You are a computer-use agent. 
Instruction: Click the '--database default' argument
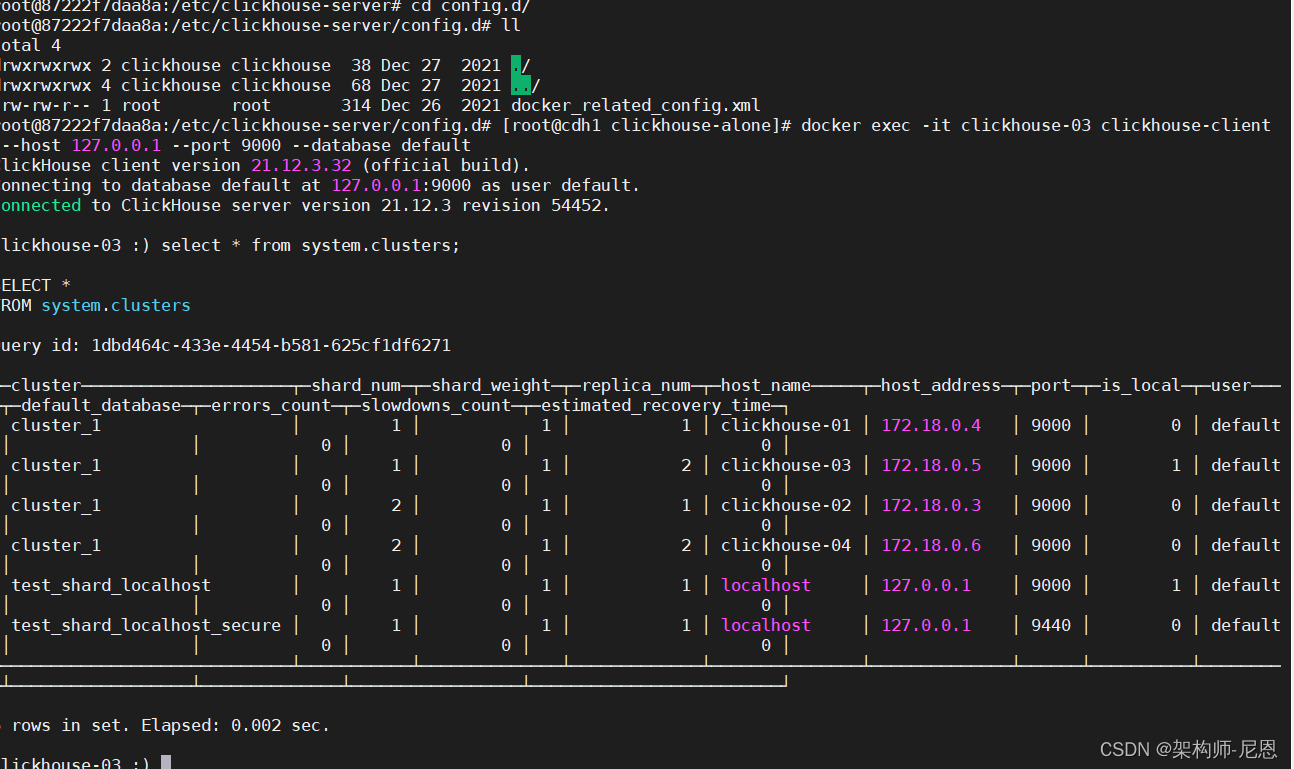(x=381, y=145)
